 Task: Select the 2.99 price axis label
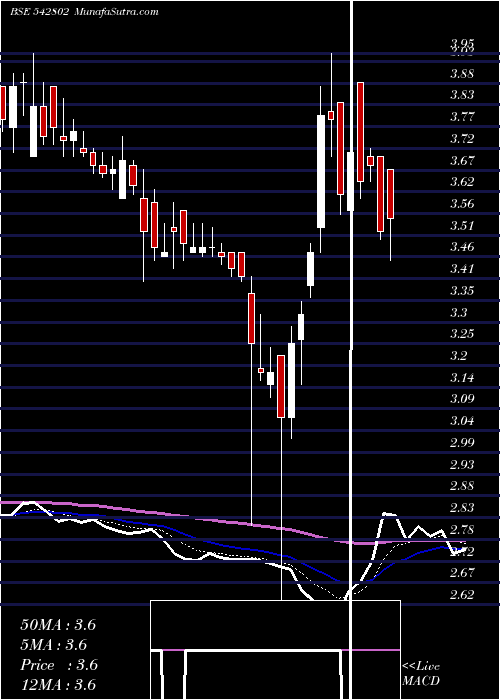coord(462,443)
